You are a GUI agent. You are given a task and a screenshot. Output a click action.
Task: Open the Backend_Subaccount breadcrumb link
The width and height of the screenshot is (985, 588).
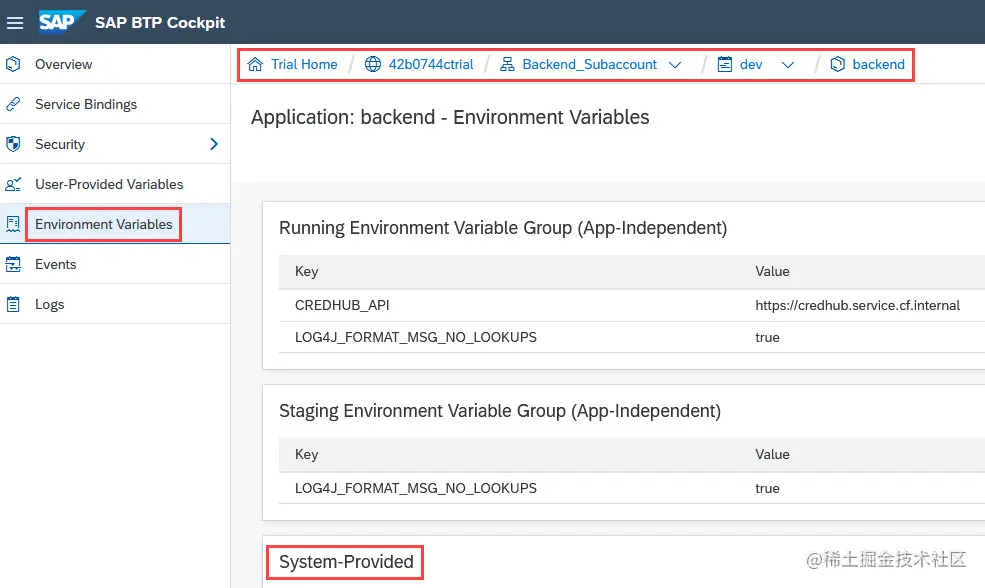[589, 64]
